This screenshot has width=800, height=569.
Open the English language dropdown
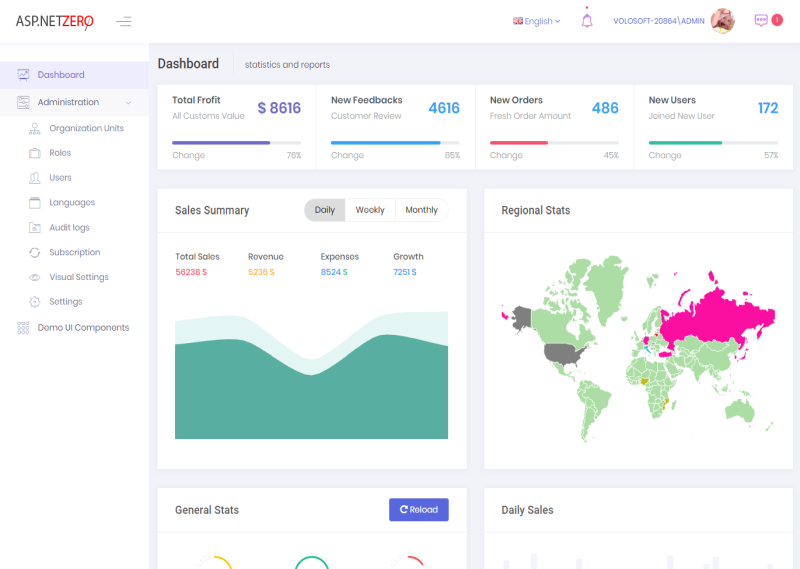tap(537, 21)
